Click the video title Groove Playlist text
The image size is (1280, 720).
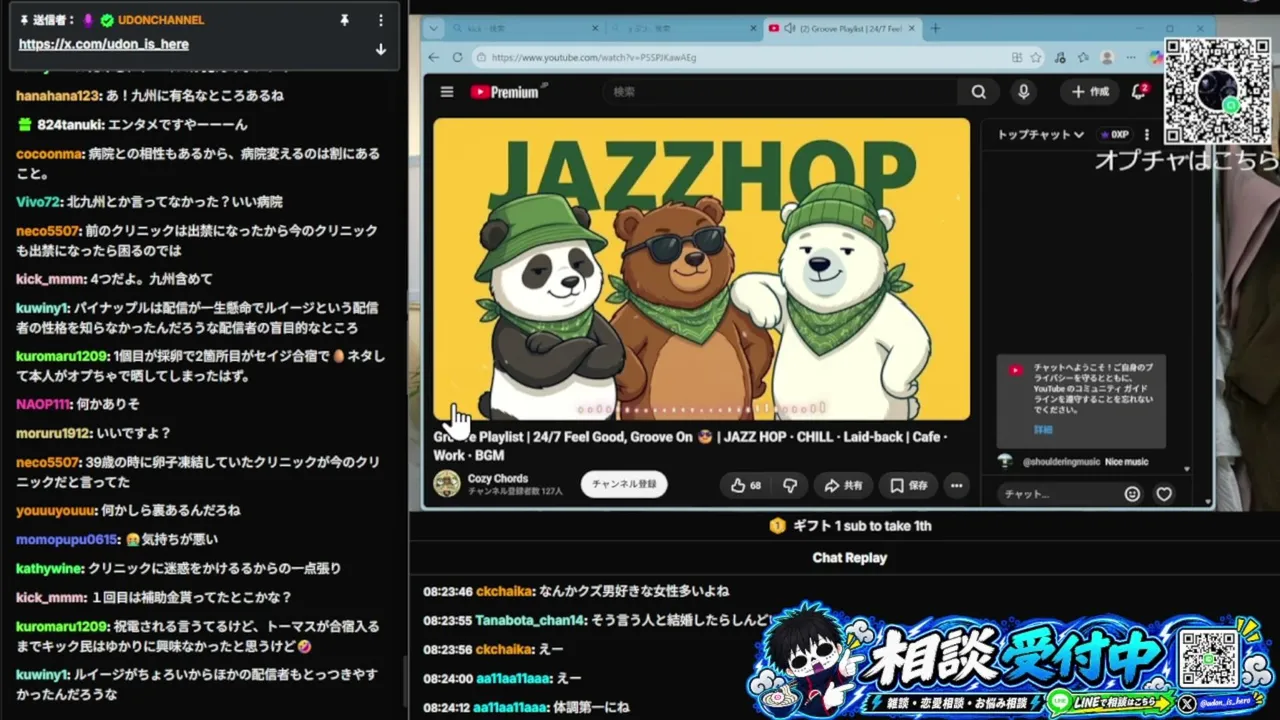coord(690,445)
